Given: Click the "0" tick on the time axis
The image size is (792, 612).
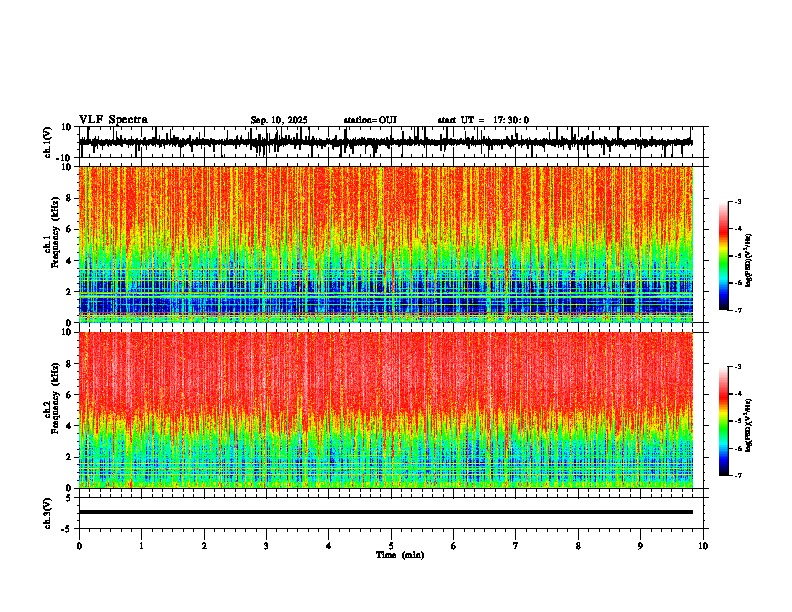Looking at the screenshot, I should (x=79, y=546).
